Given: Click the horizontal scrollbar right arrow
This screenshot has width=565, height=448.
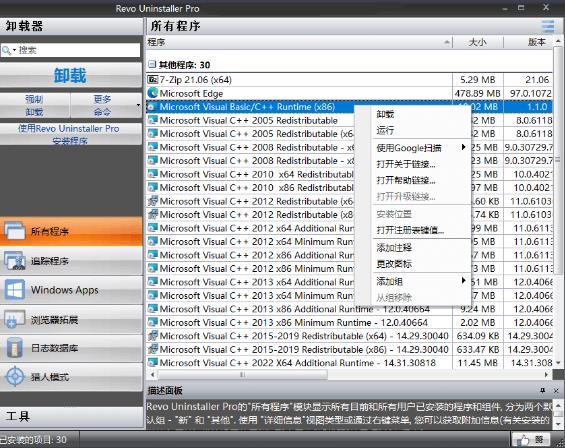Looking at the screenshot, I should click(x=546, y=375).
